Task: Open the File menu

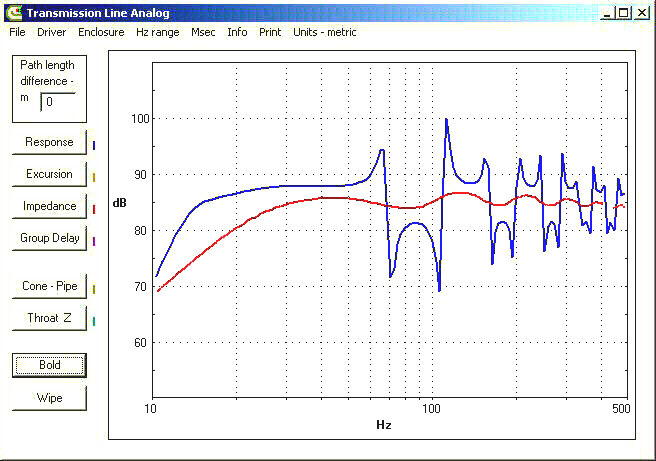Action: click(17, 32)
